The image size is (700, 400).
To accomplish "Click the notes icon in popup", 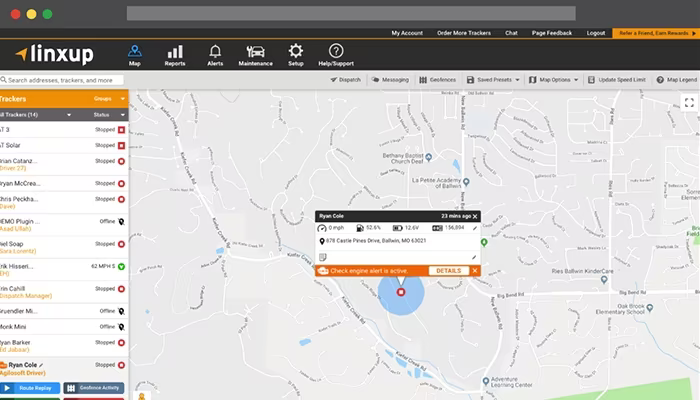I will click(323, 257).
